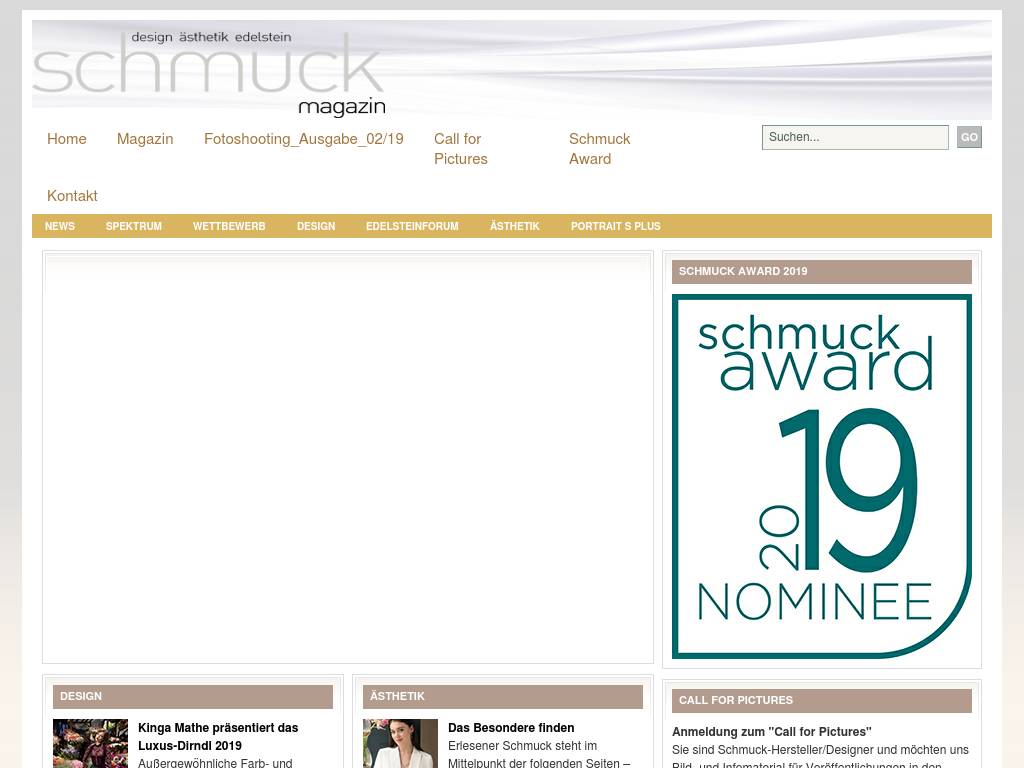Open the Home menu item
Image resolution: width=1024 pixels, height=768 pixels.
click(x=67, y=139)
